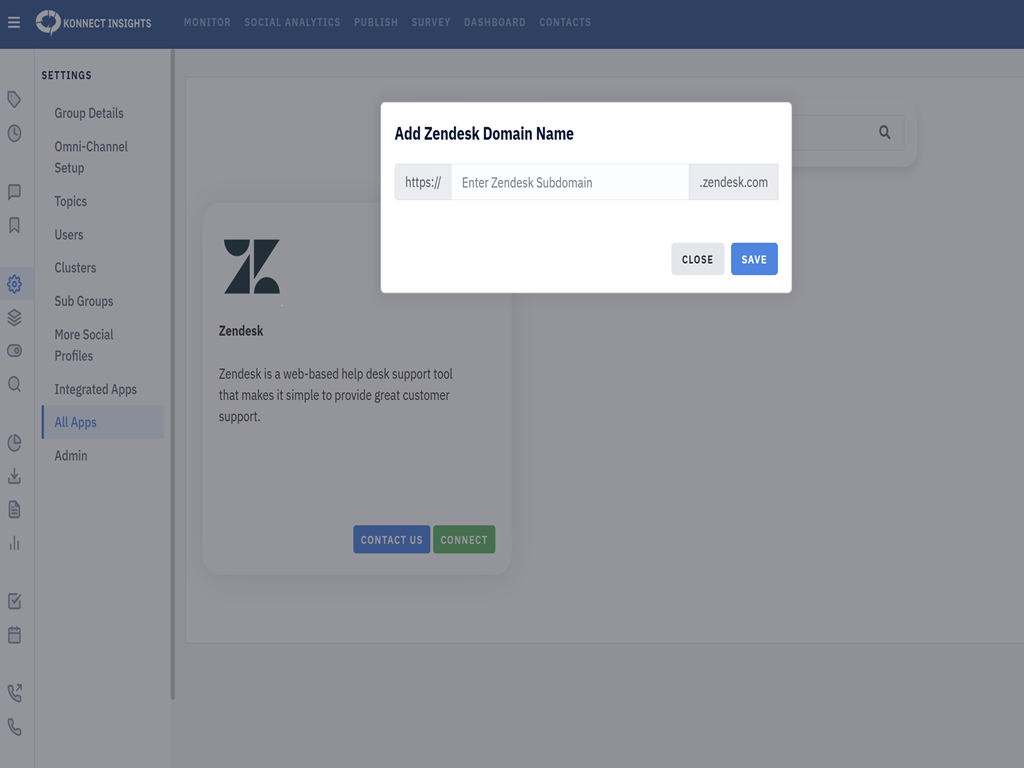Open the pie chart reports icon
The image size is (1024, 768).
coord(14,442)
